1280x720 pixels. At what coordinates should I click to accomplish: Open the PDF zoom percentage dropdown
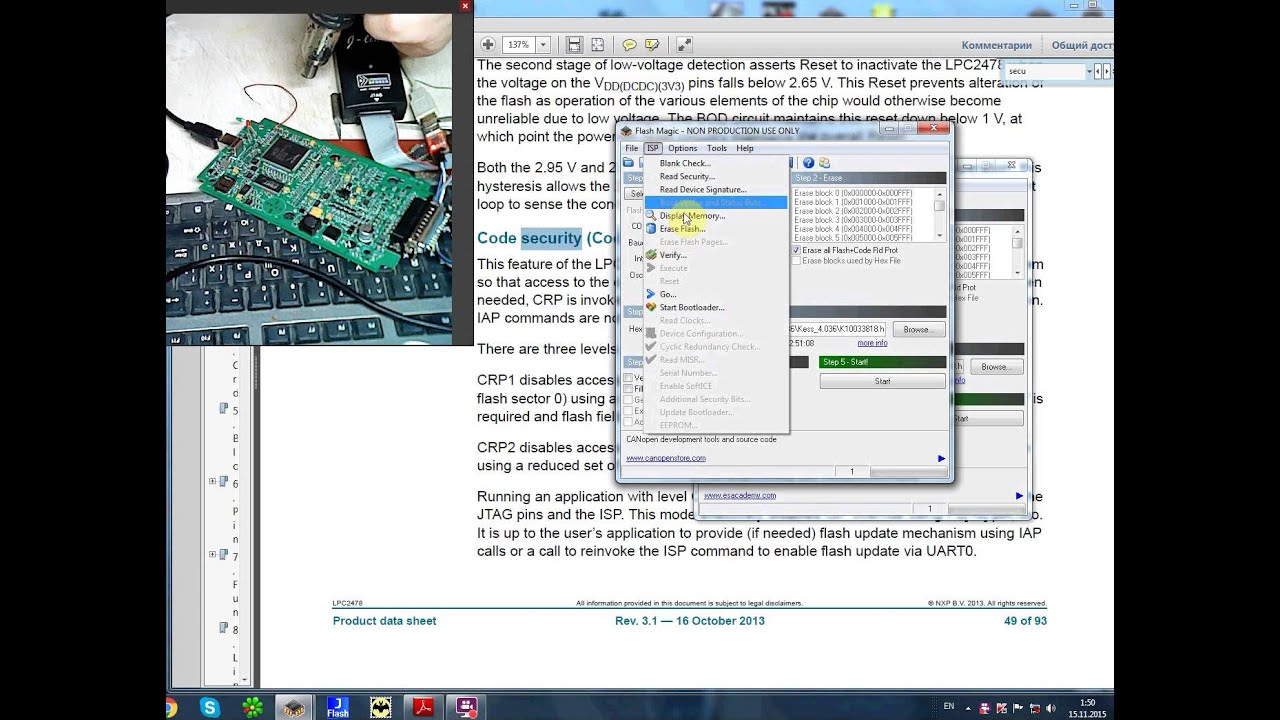point(543,45)
